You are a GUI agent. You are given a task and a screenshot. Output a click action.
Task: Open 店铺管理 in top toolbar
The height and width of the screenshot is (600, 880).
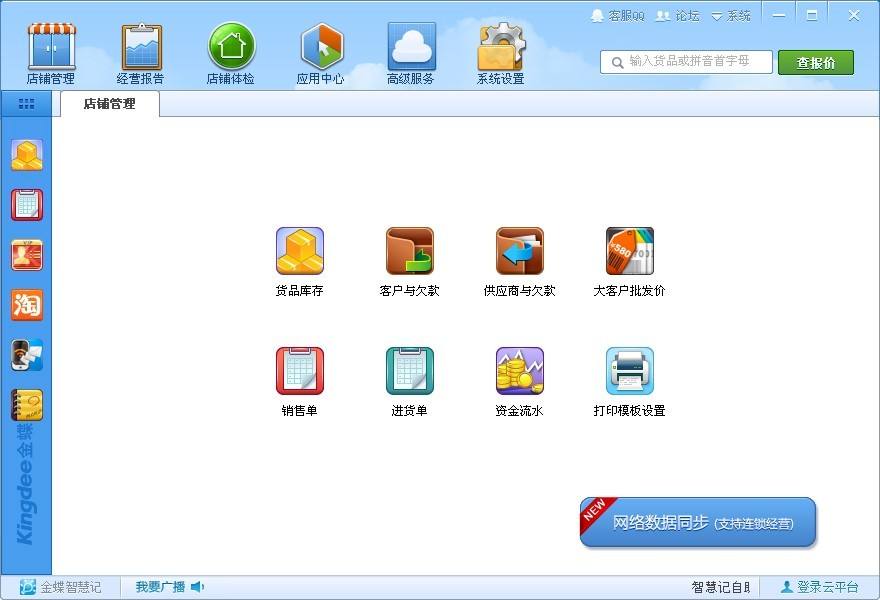[x=51, y=54]
